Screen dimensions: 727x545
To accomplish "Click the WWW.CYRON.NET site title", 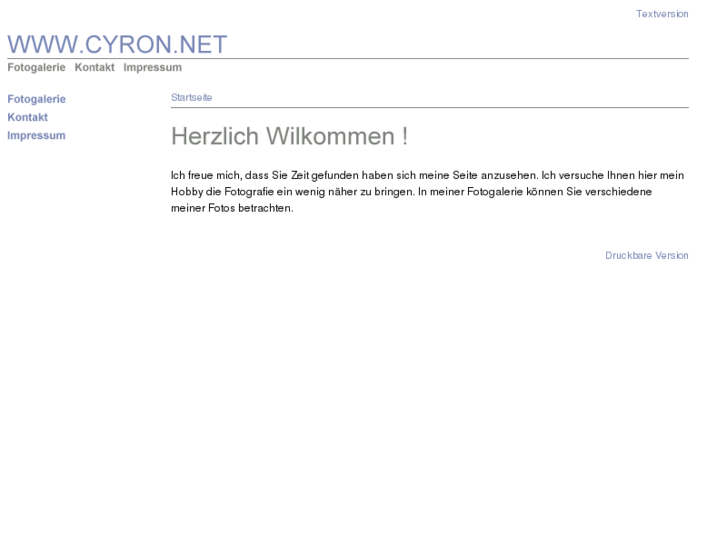I will (x=117, y=45).
